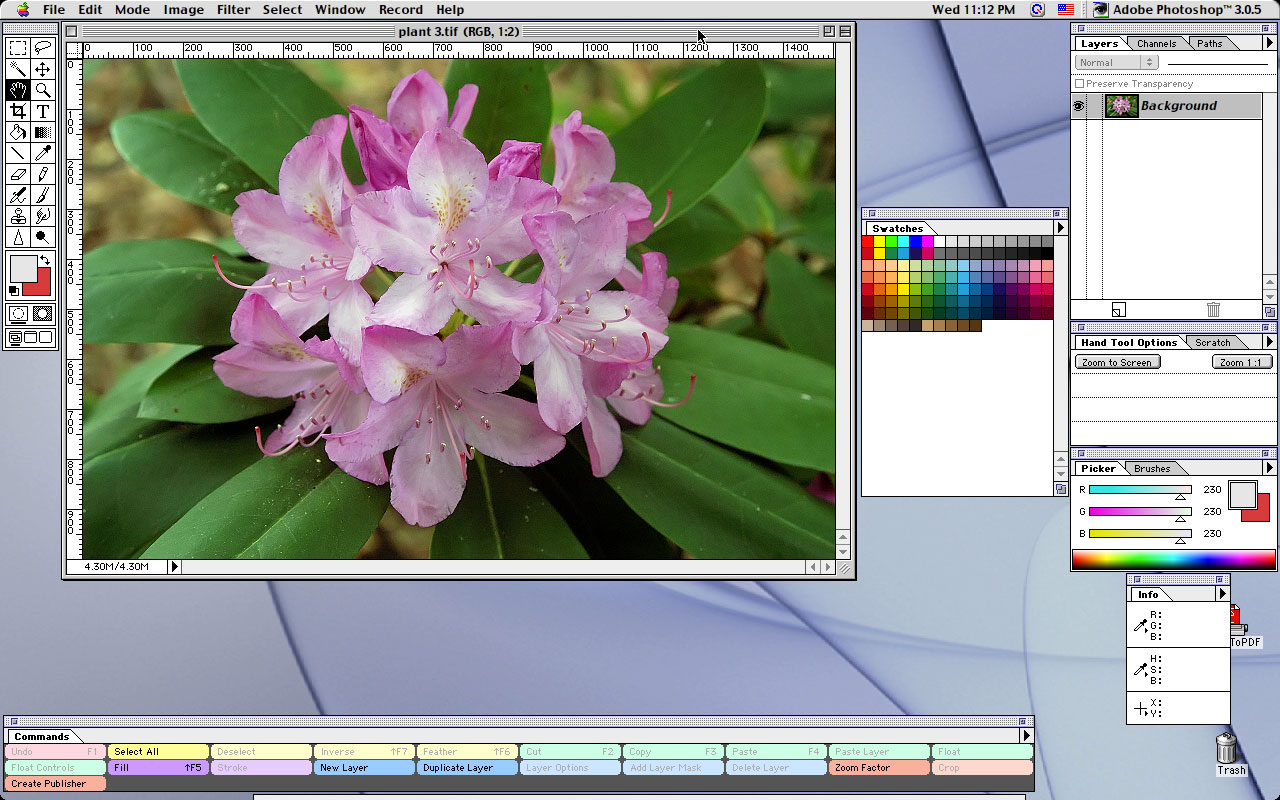Click the Swatches palette scroll down arrow
Image resolution: width=1280 pixels, height=800 pixels.
(x=1060, y=473)
